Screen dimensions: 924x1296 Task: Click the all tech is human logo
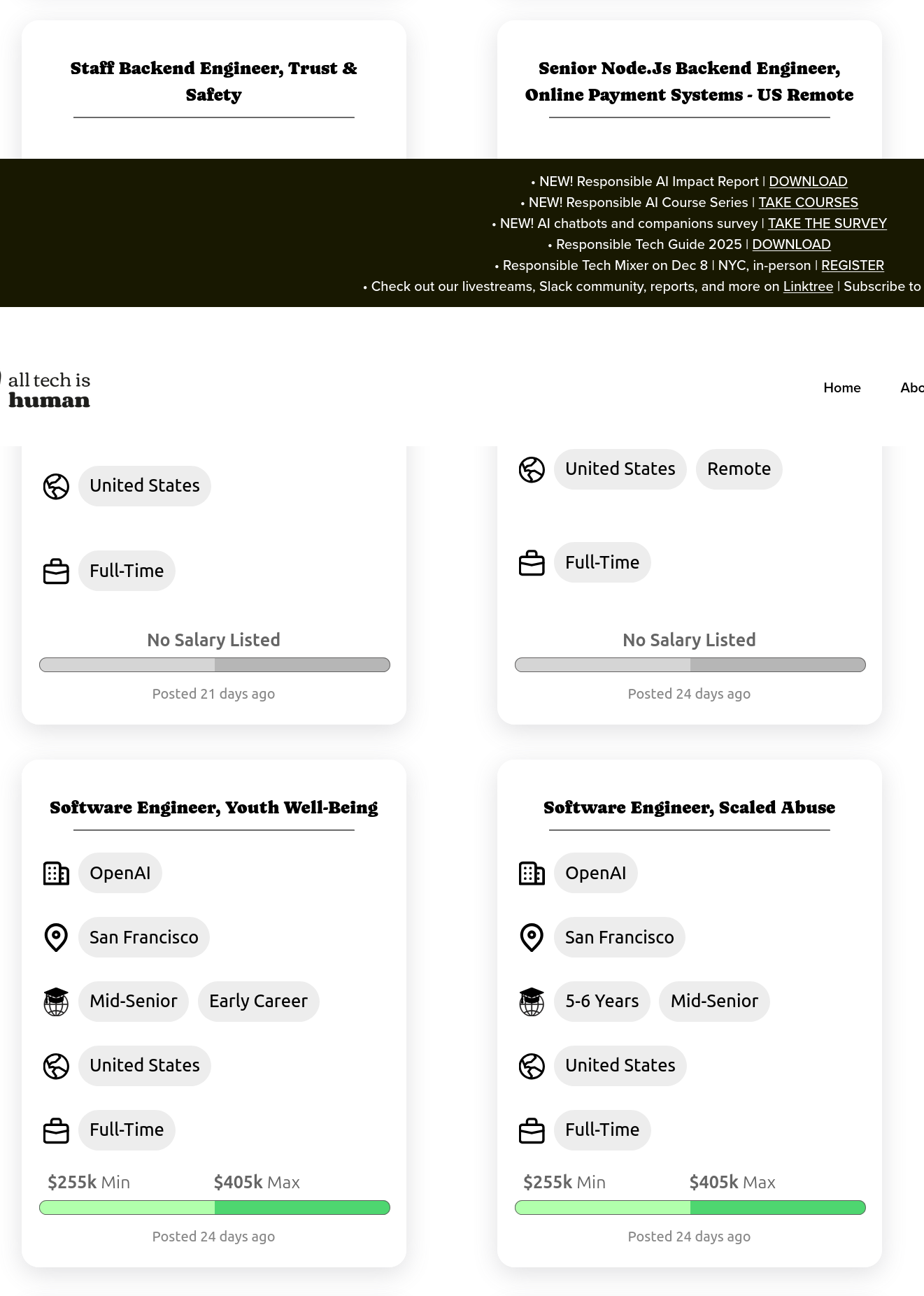pyautogui.click(x=49, y=390)
